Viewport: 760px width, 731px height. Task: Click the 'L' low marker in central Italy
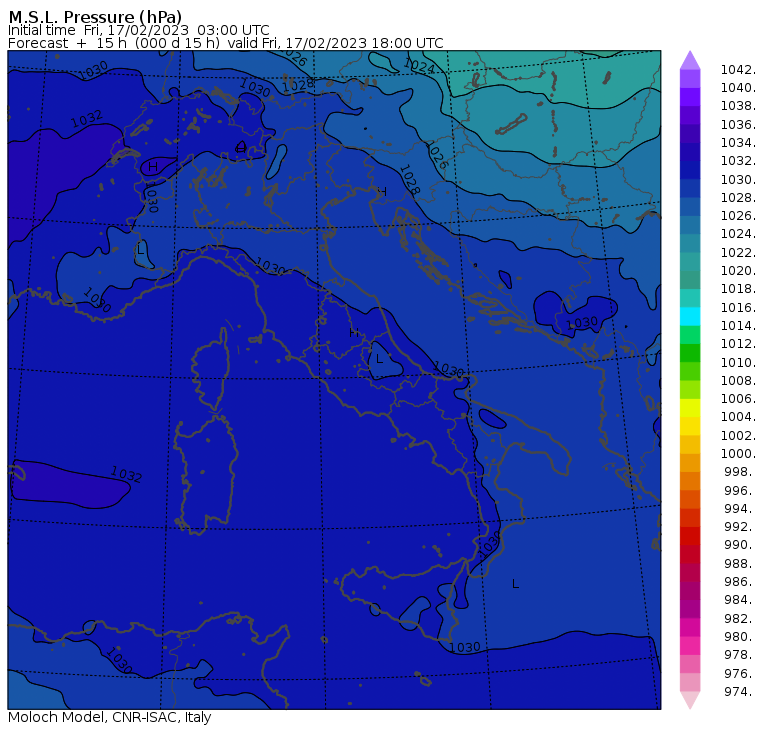tap(380, 359)
